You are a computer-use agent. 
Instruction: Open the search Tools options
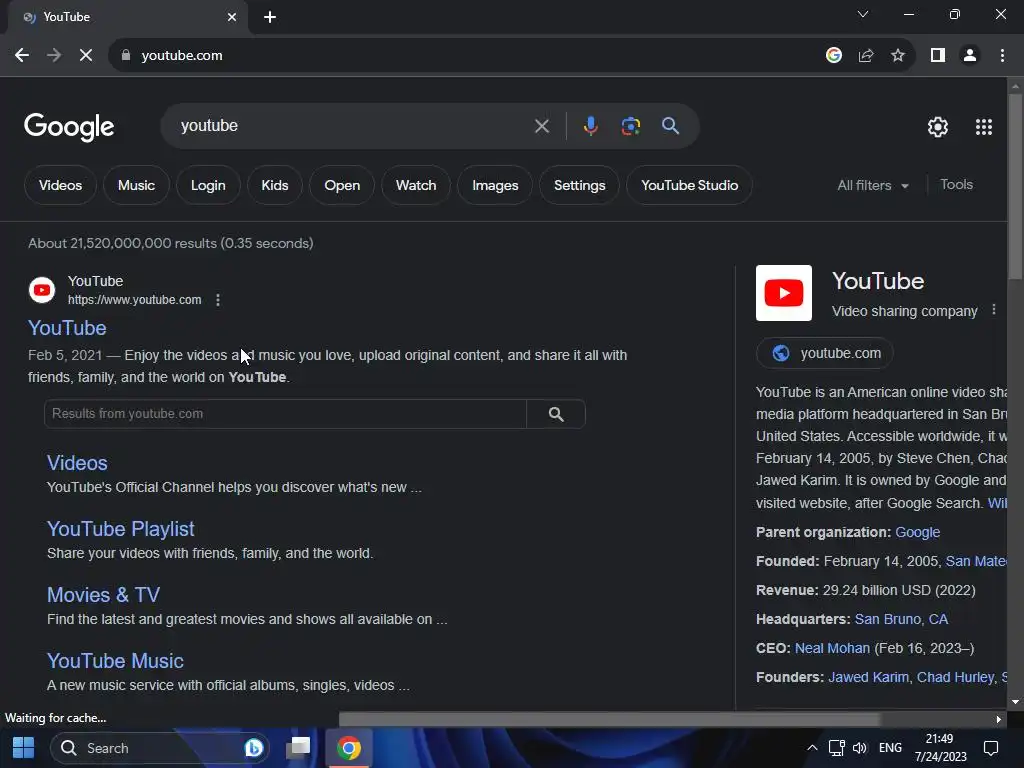tap(956, 185)
